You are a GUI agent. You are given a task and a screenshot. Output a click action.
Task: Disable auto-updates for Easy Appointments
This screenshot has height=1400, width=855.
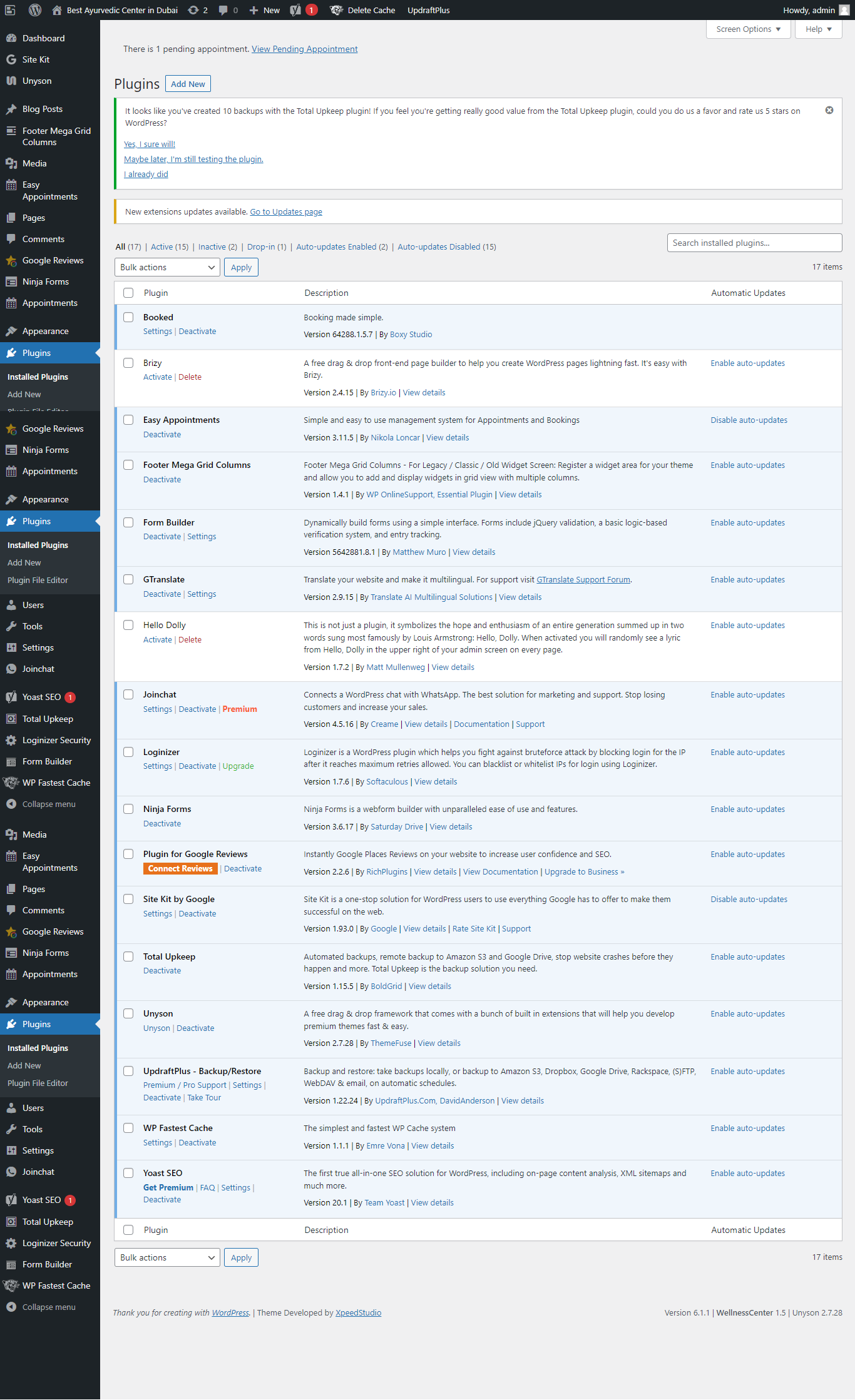(749, 420)
